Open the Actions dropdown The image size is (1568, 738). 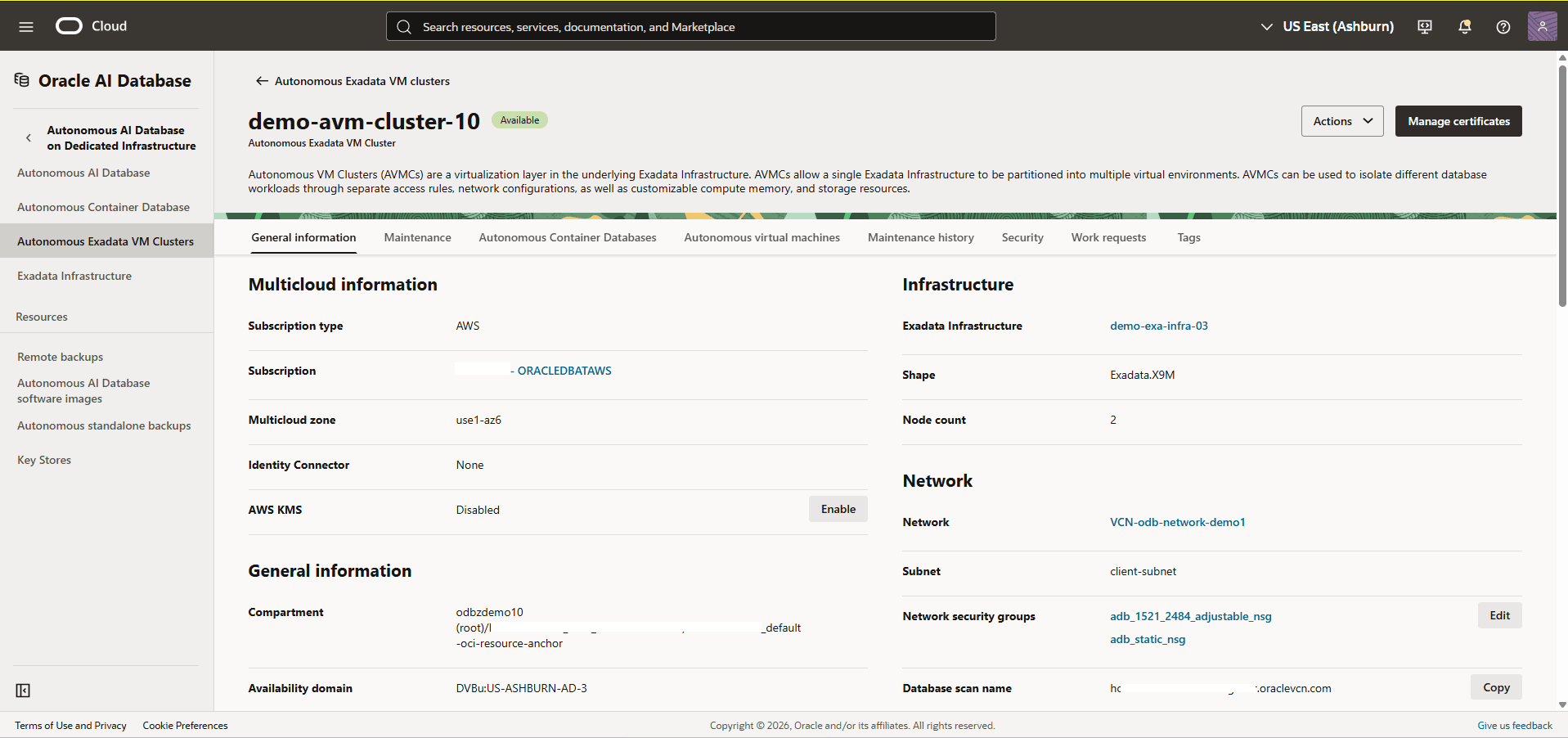pyautogui.click(x=1342, y=121)
